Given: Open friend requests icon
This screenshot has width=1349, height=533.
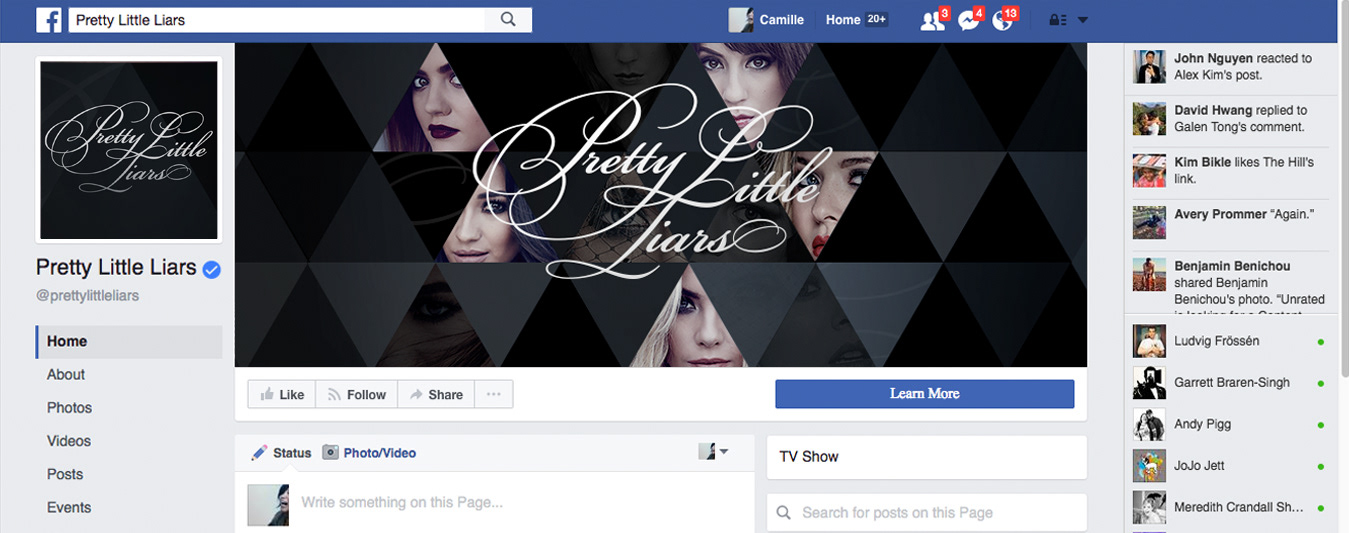Looking at the screenshot, I should 932,20.
